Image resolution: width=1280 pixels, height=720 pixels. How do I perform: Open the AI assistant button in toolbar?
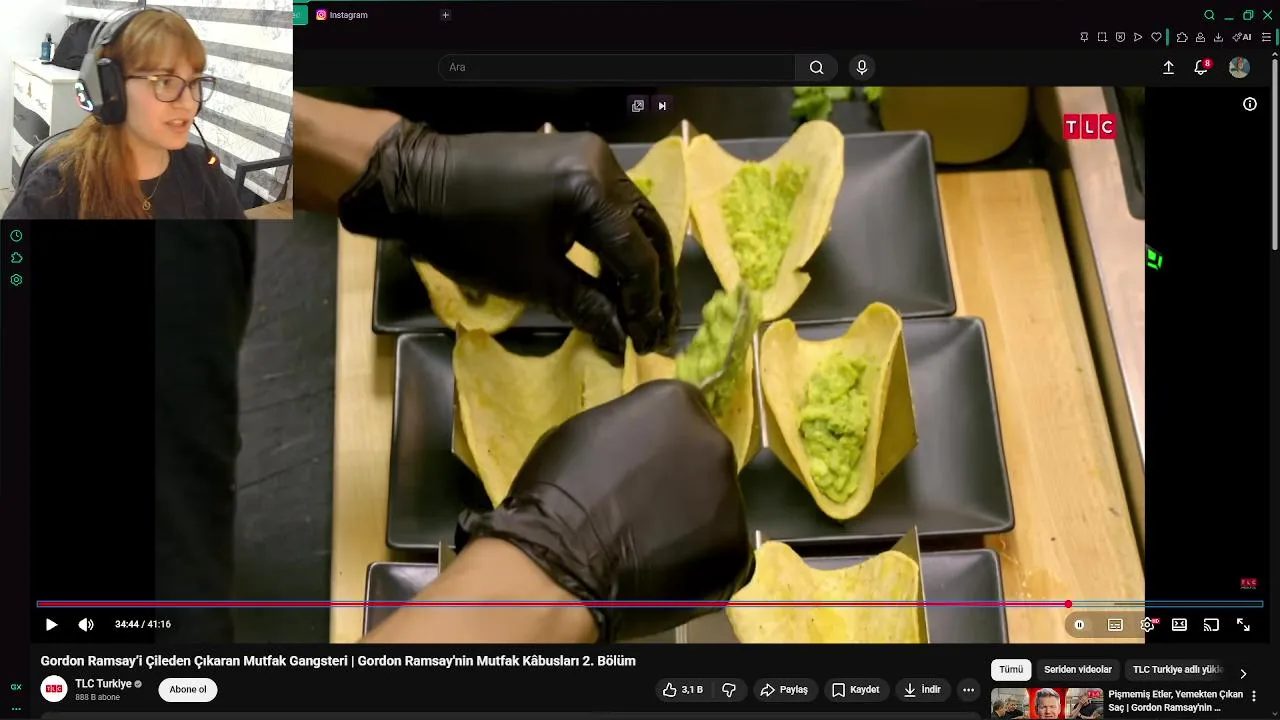[x=1241, y=37]
